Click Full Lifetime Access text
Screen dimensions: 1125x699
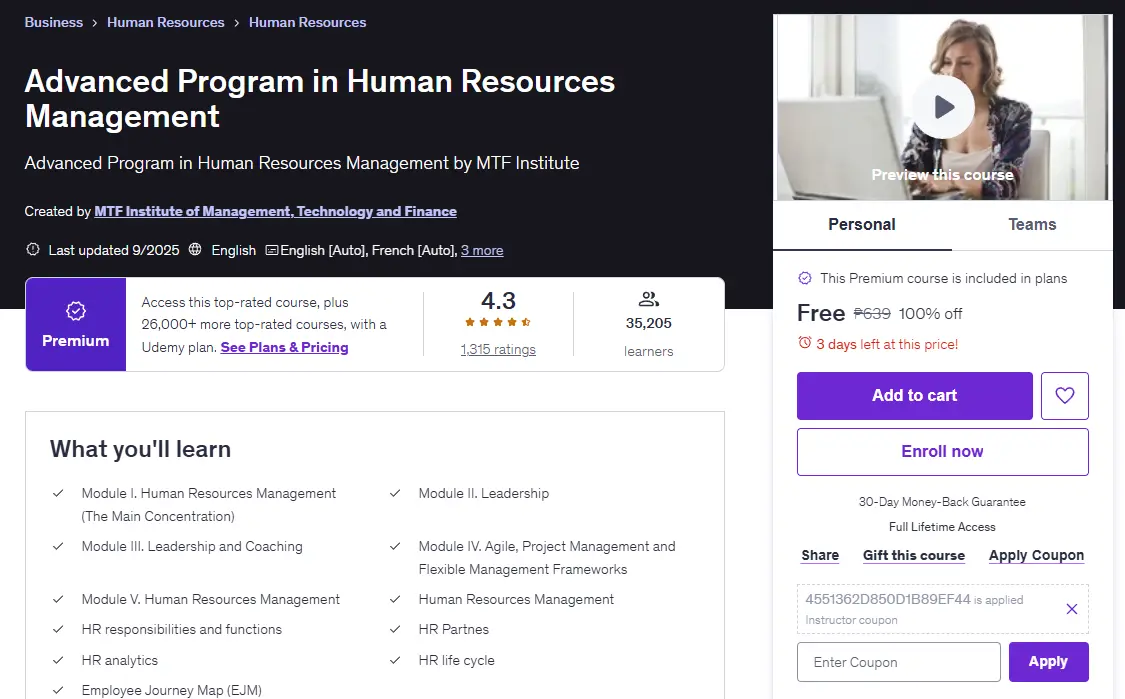pos(942,527)
